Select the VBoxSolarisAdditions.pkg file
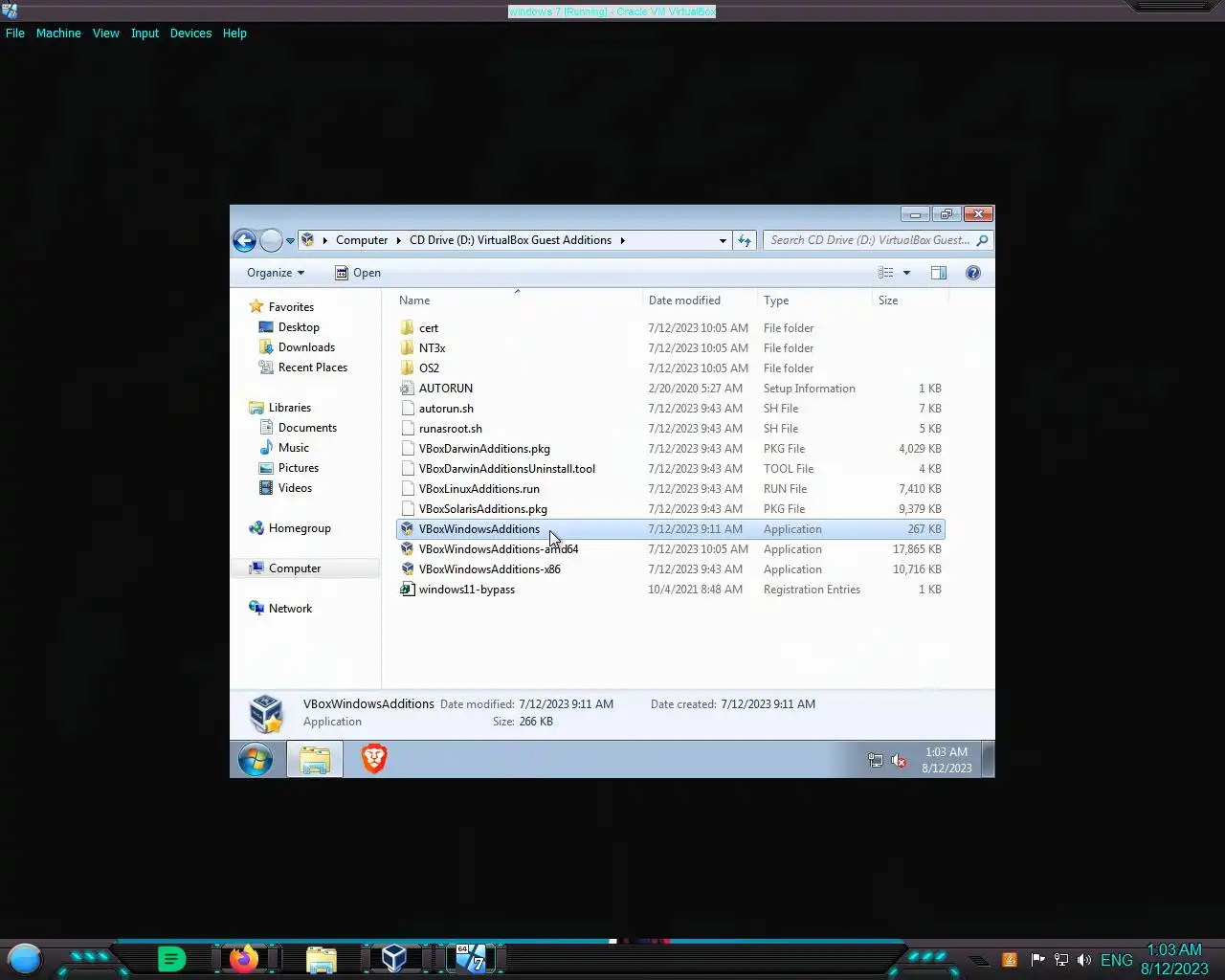Image resolution: width=1225 pixels, height=980 pixels. 482,509
